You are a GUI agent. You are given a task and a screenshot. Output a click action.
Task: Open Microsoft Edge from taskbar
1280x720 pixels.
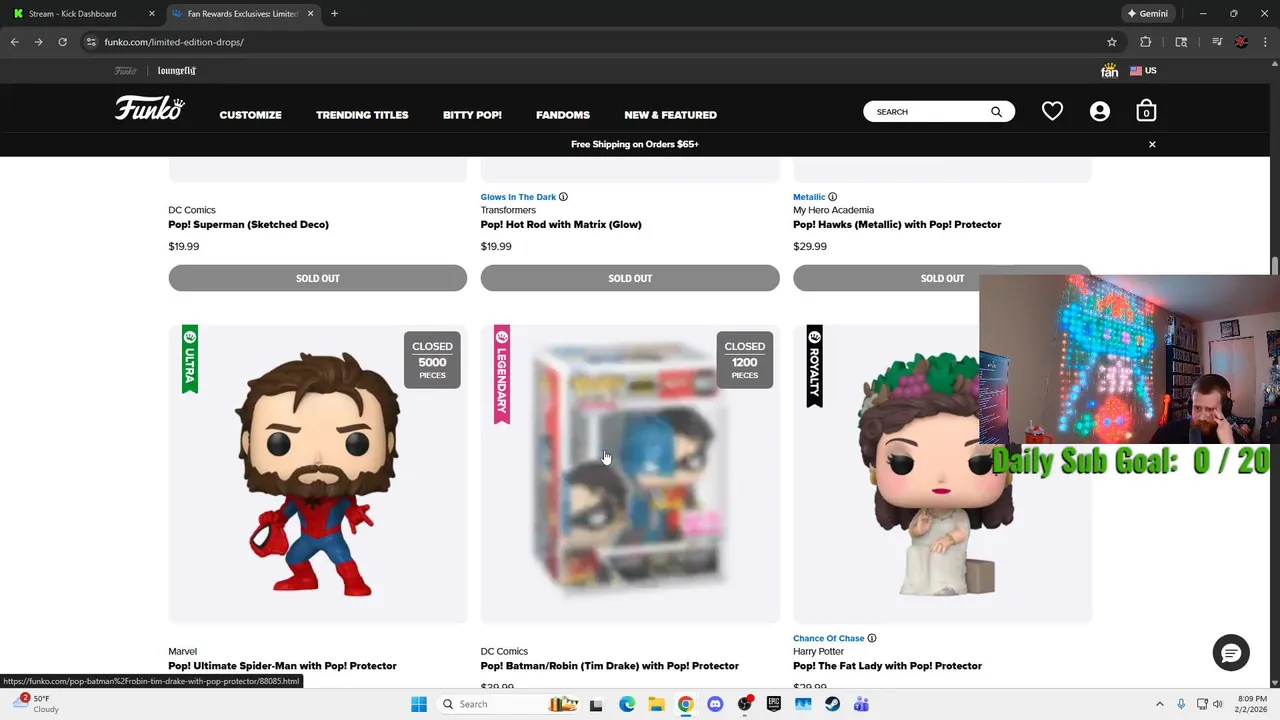pyautogui.click(x=626, y=704)
